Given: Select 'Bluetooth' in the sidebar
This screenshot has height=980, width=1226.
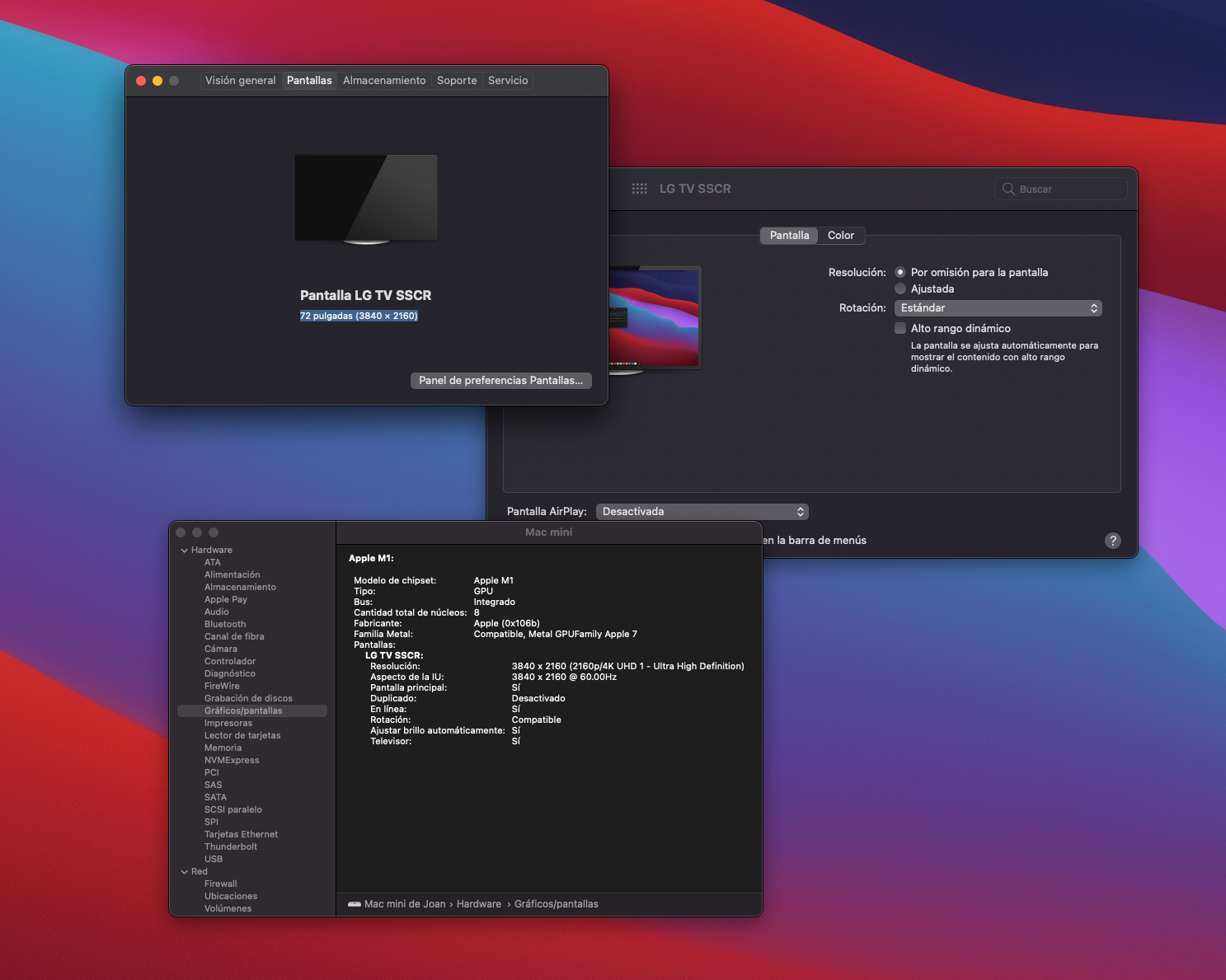Looking at the screenshot, I should click(225, 624).
